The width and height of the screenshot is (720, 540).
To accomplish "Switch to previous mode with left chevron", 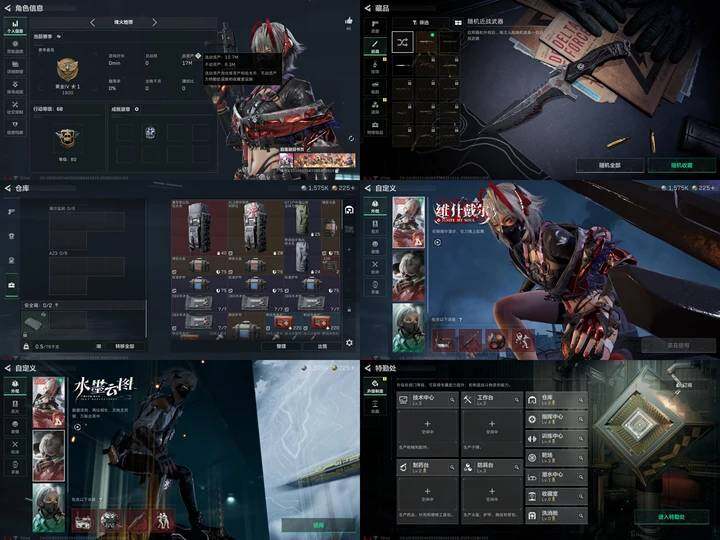I will click(x=92, y=22).
